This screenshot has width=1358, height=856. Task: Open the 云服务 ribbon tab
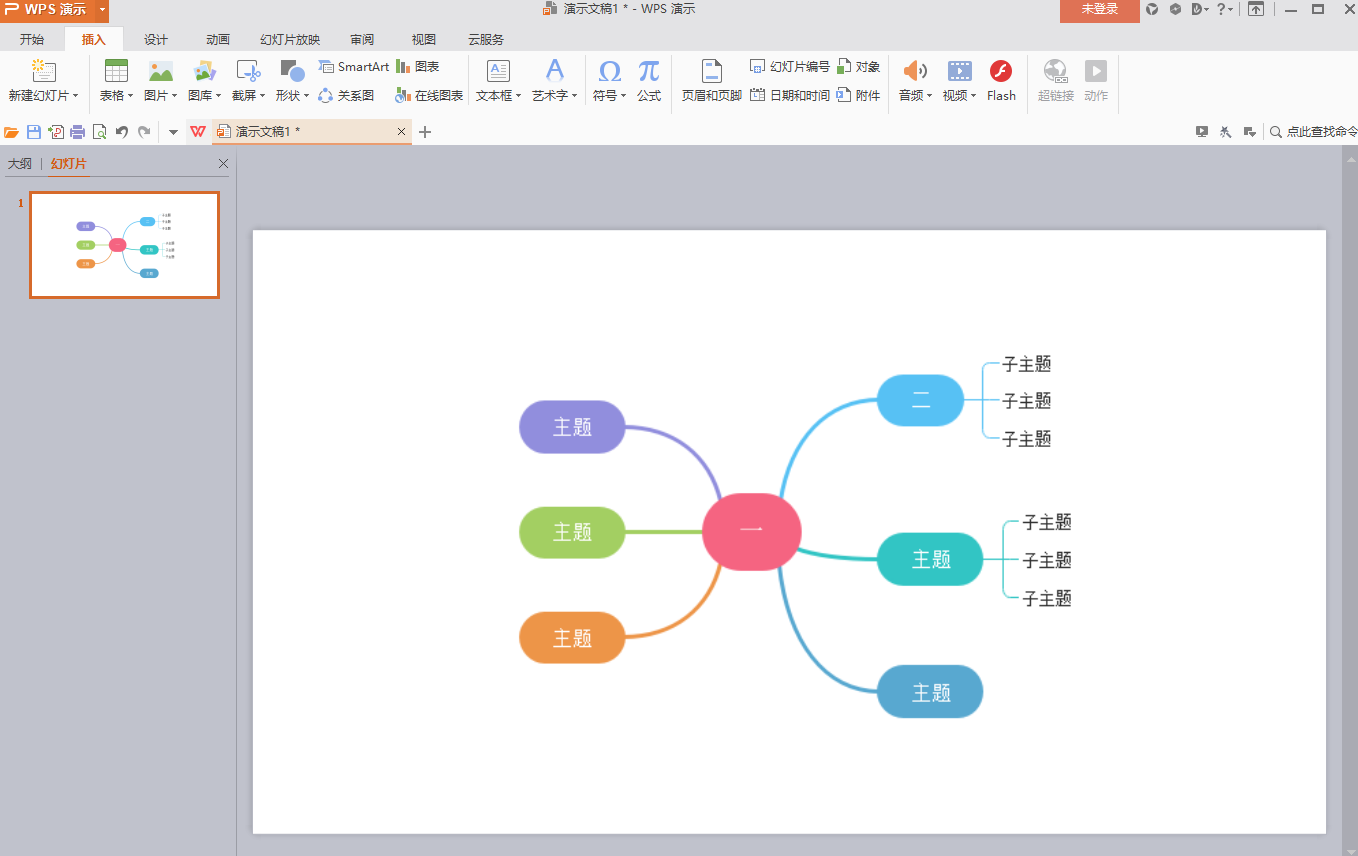[x=486, y=40]
